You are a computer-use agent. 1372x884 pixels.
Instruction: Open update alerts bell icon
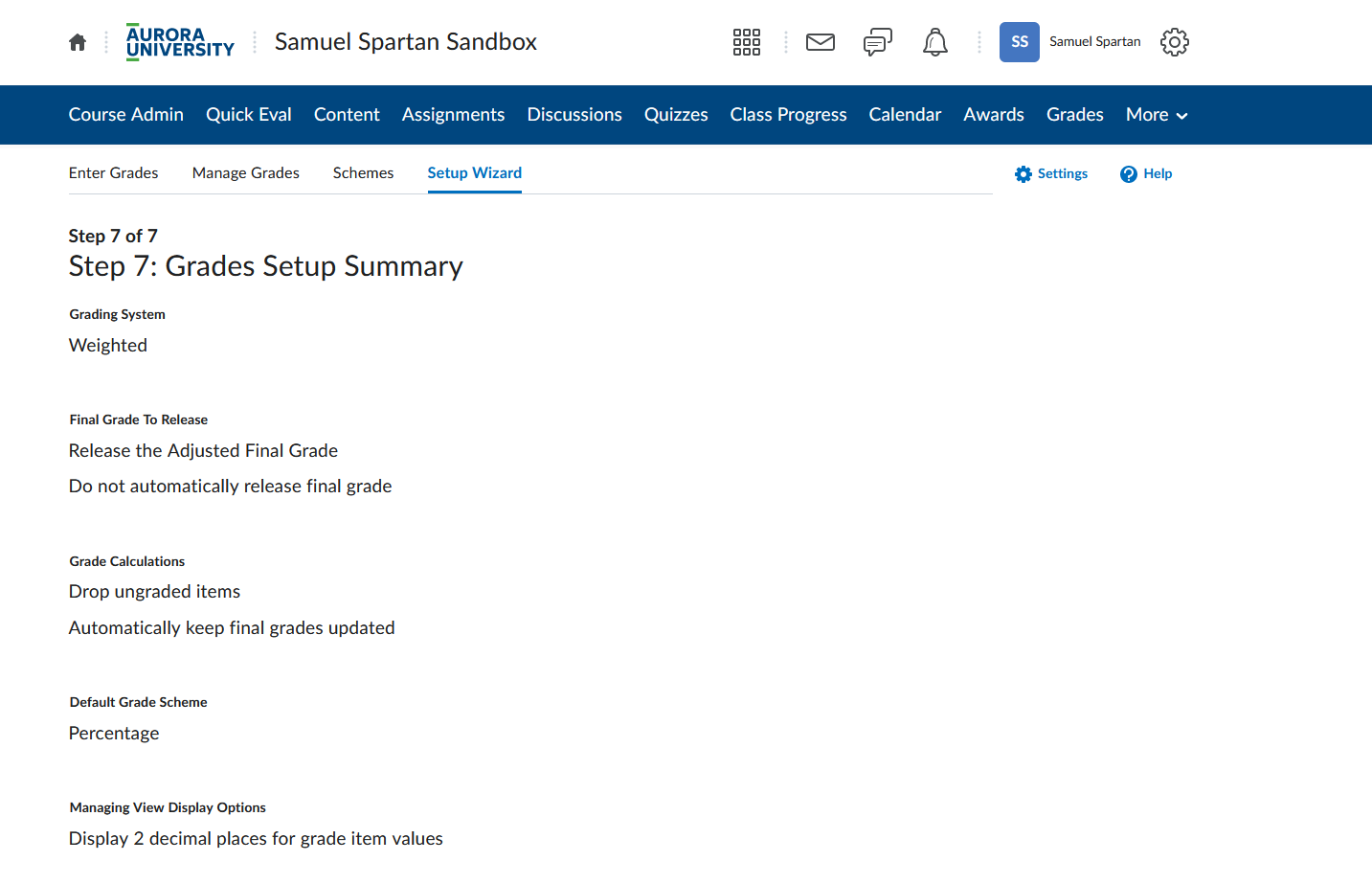point(935,42)
